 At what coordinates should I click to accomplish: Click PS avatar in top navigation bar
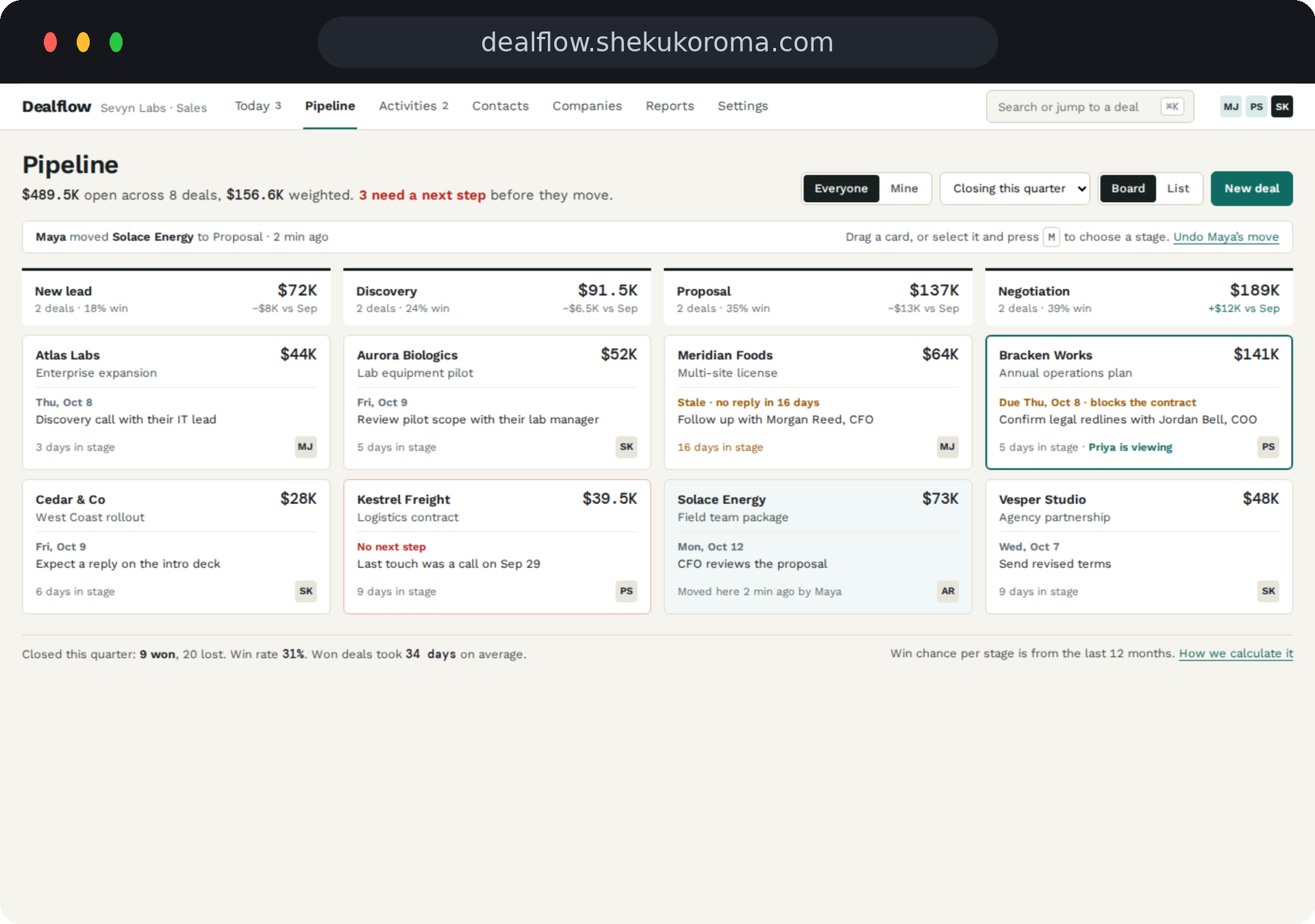point(1256,107)
